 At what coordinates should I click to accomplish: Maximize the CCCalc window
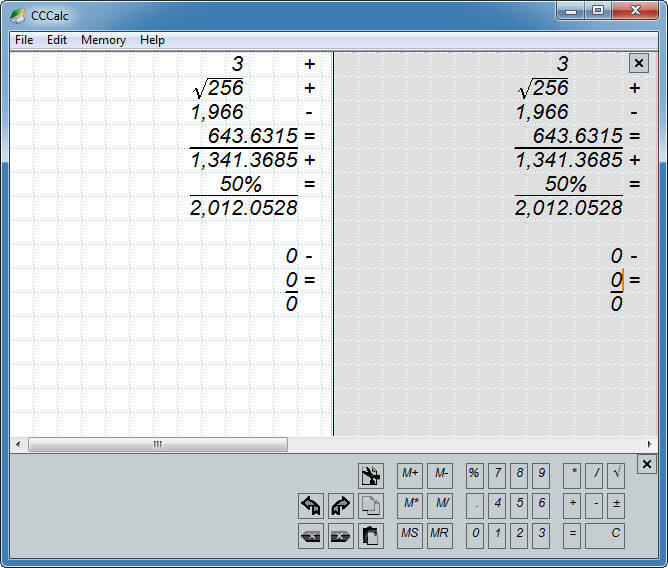[598, 11]
